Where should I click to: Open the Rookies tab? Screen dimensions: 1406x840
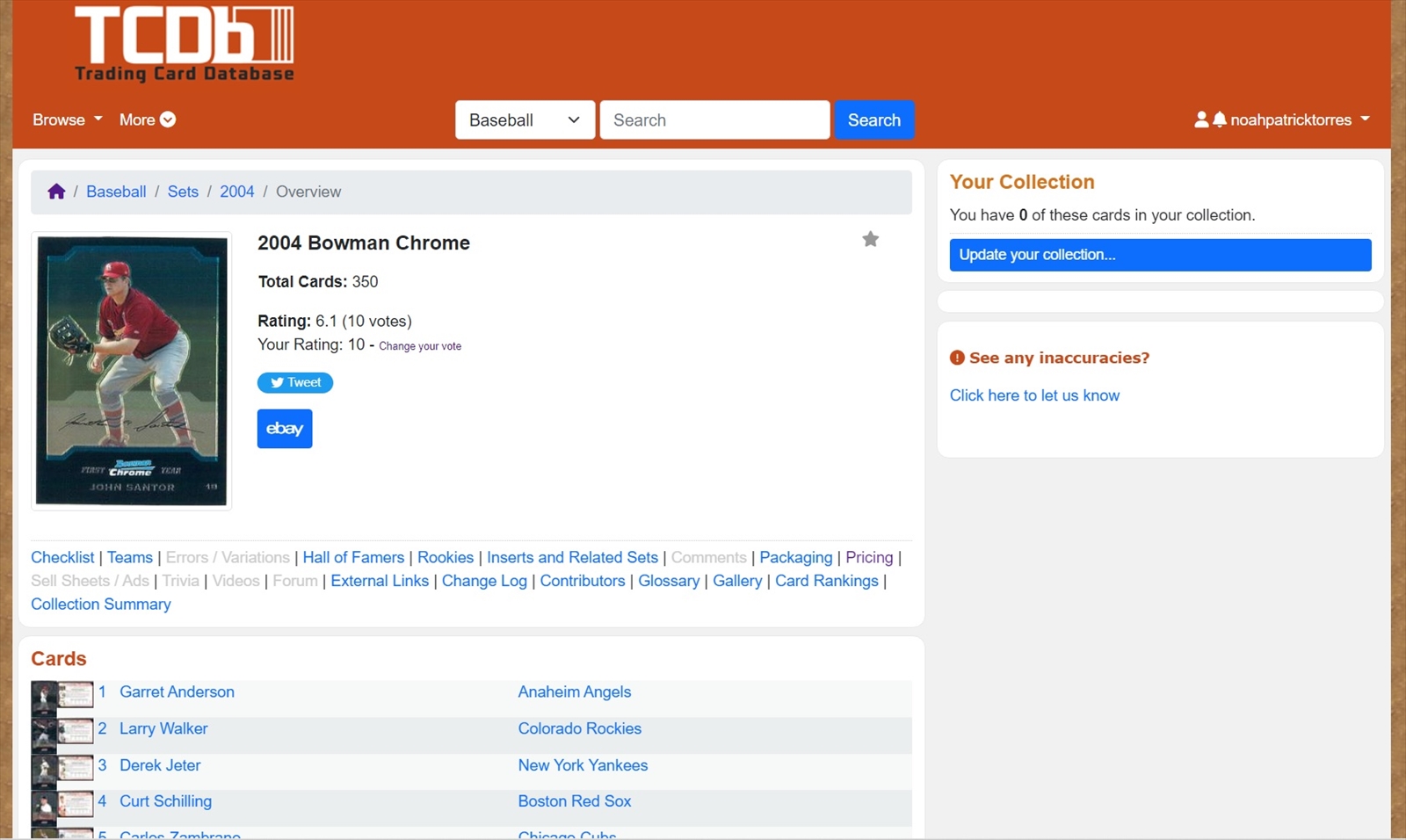[x=446, y=557]
